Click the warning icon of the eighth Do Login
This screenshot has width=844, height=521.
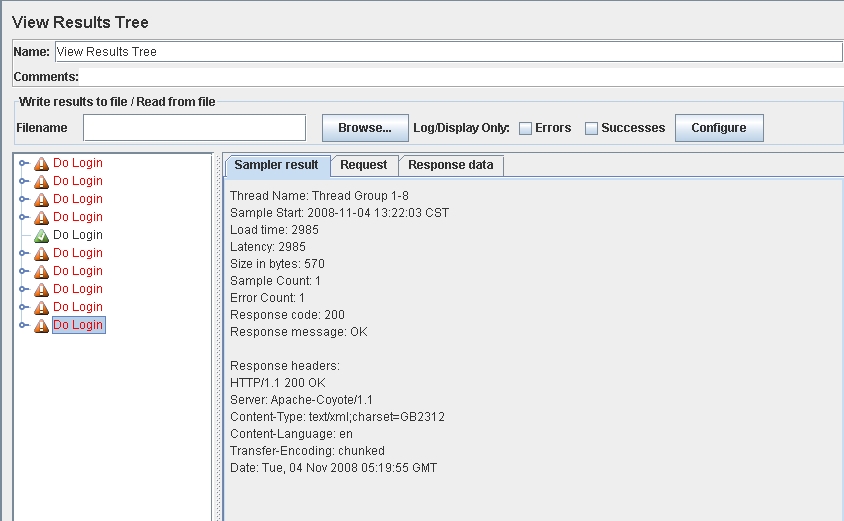tap(41, 290)
